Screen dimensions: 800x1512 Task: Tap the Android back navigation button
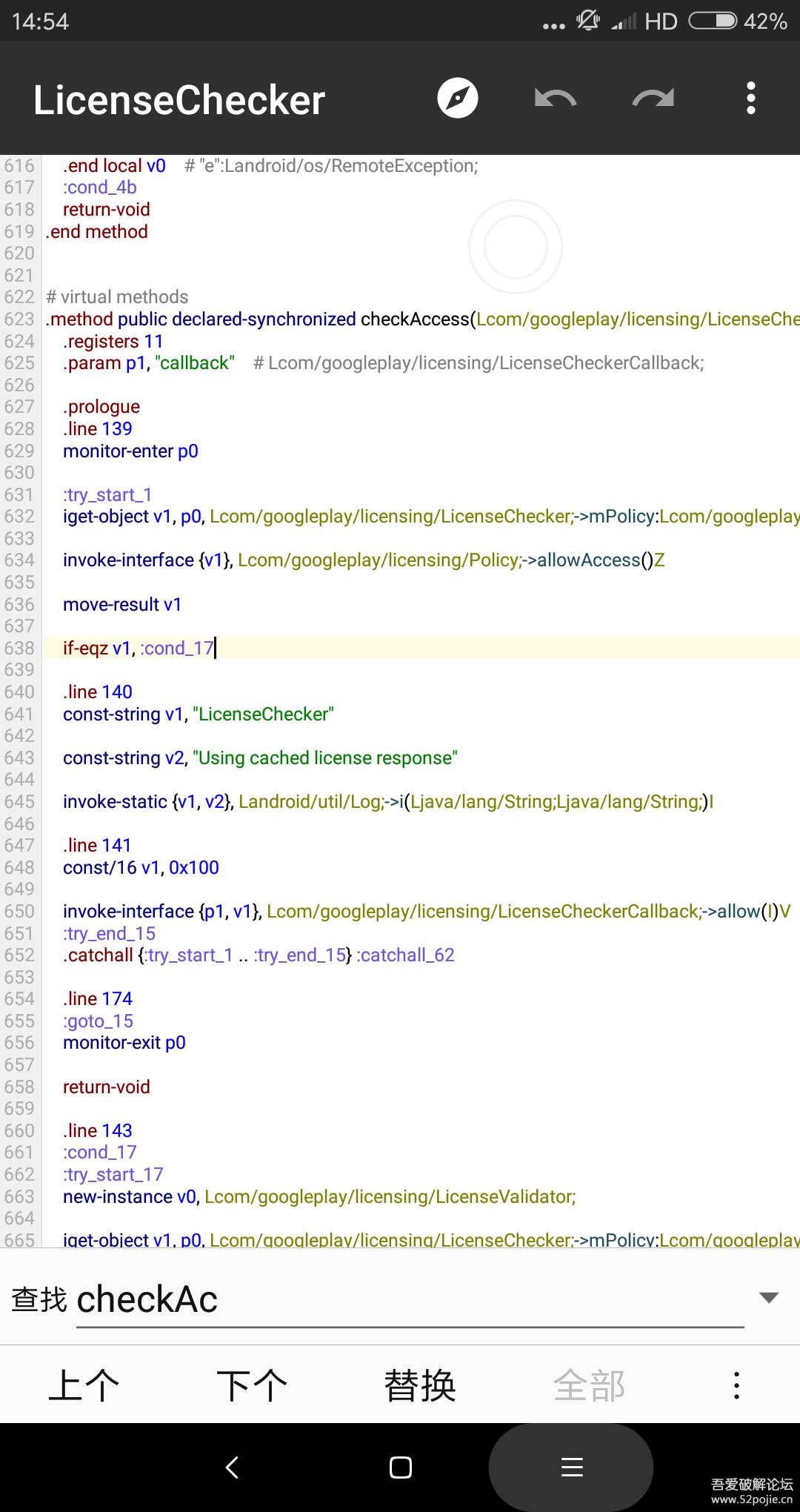coord(232,1468)
